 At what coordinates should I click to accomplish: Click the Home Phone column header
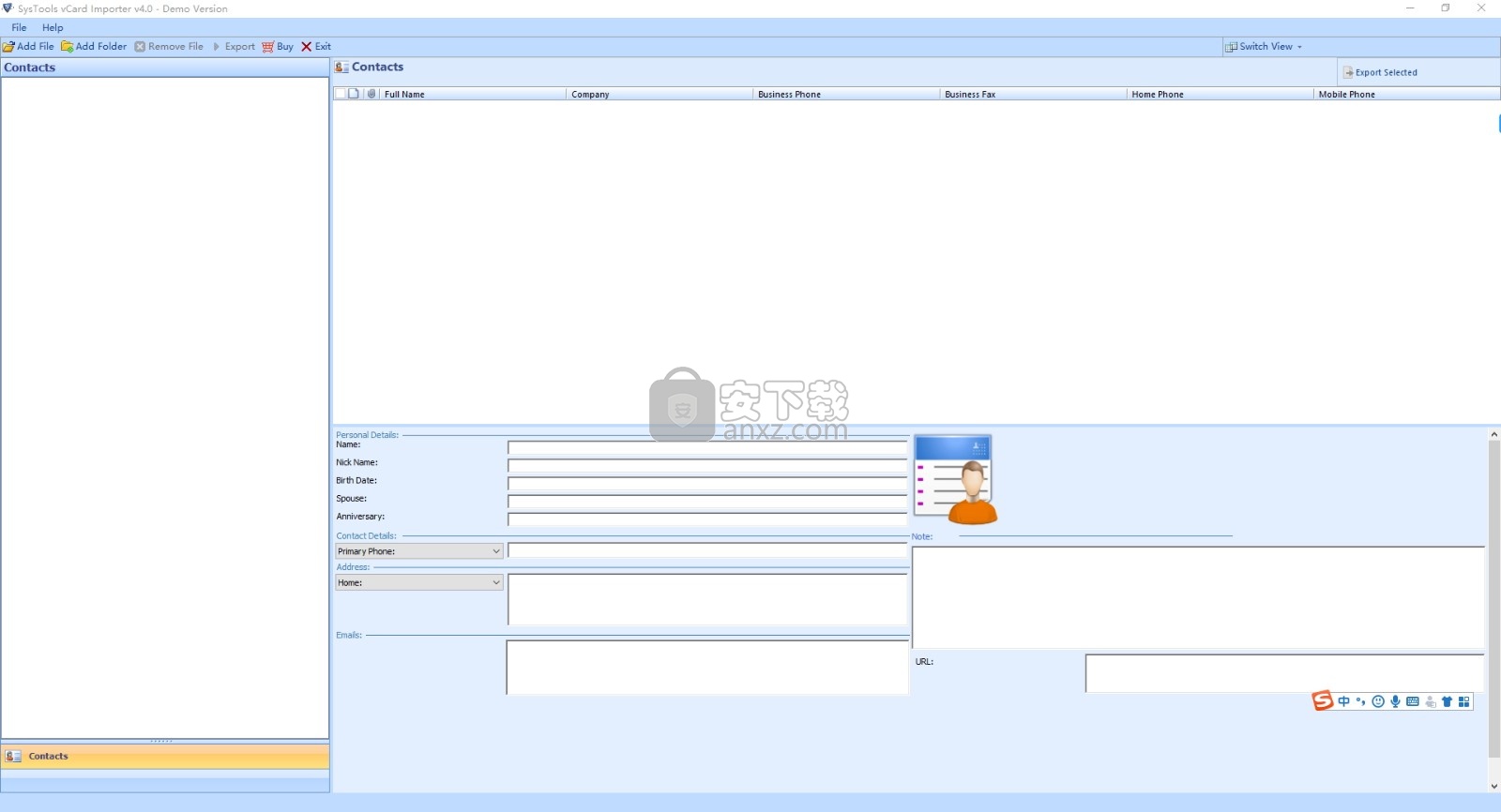pos(1220,94)
